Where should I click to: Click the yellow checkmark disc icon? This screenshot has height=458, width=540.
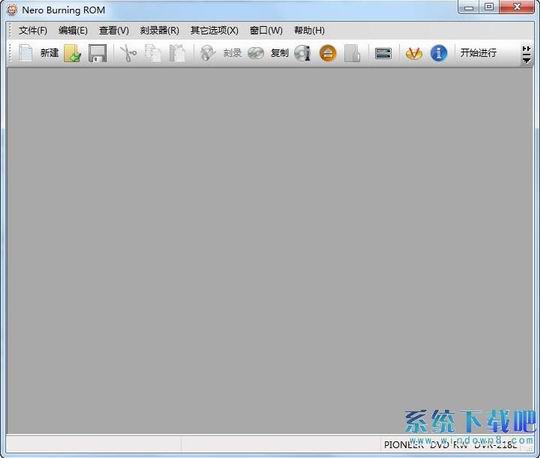click(414, 53)
